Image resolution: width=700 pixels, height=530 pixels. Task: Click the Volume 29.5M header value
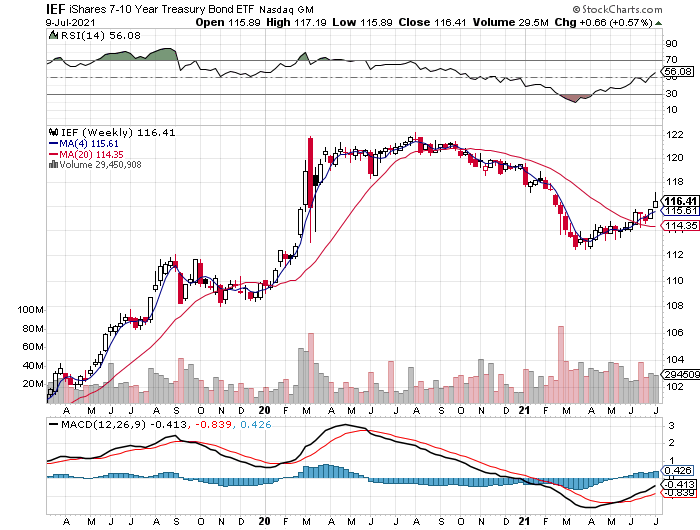tap(510, 22)
